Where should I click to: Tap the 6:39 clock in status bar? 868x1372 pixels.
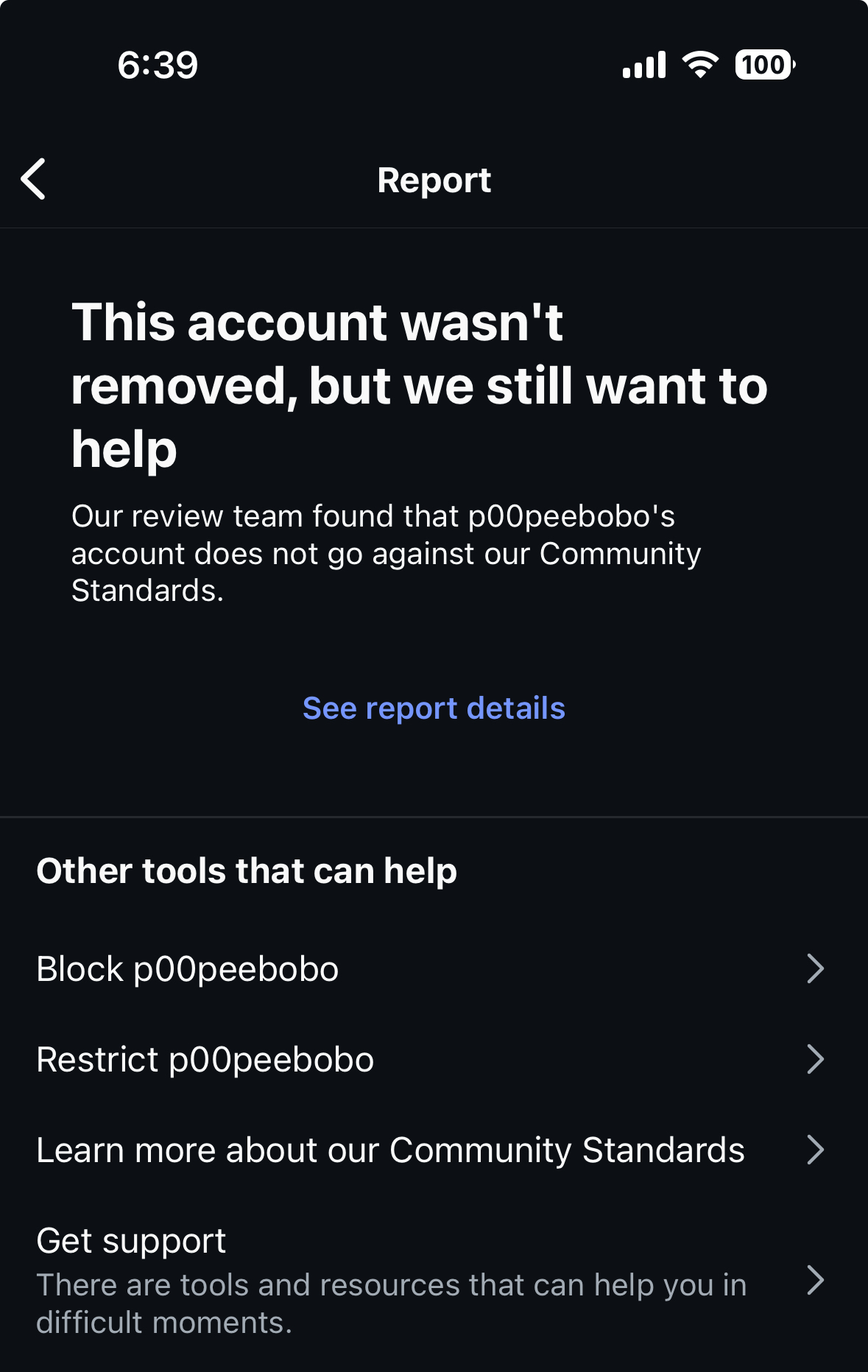(x=158, y=65)
